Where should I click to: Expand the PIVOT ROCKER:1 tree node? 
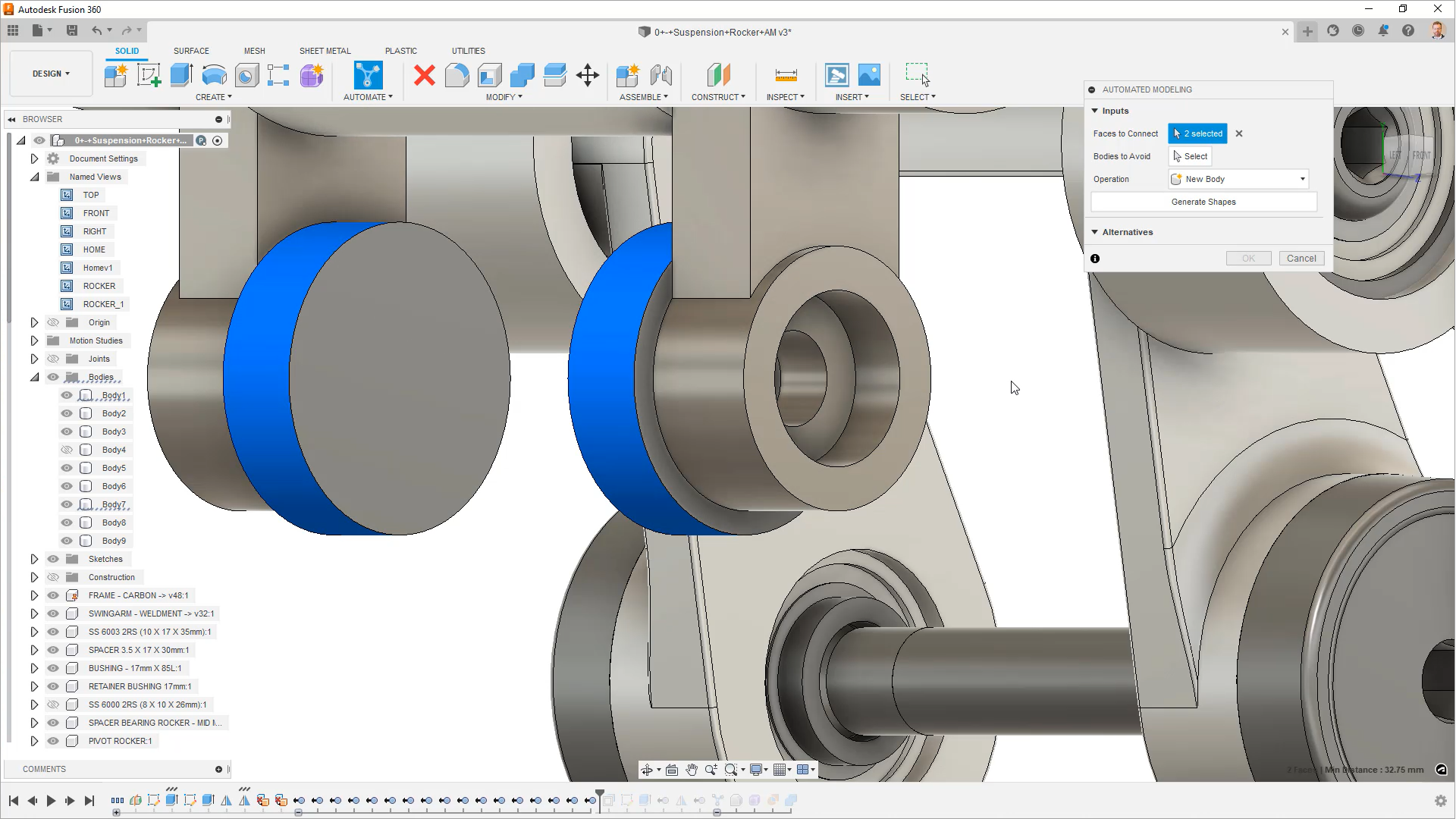[34, 741]
